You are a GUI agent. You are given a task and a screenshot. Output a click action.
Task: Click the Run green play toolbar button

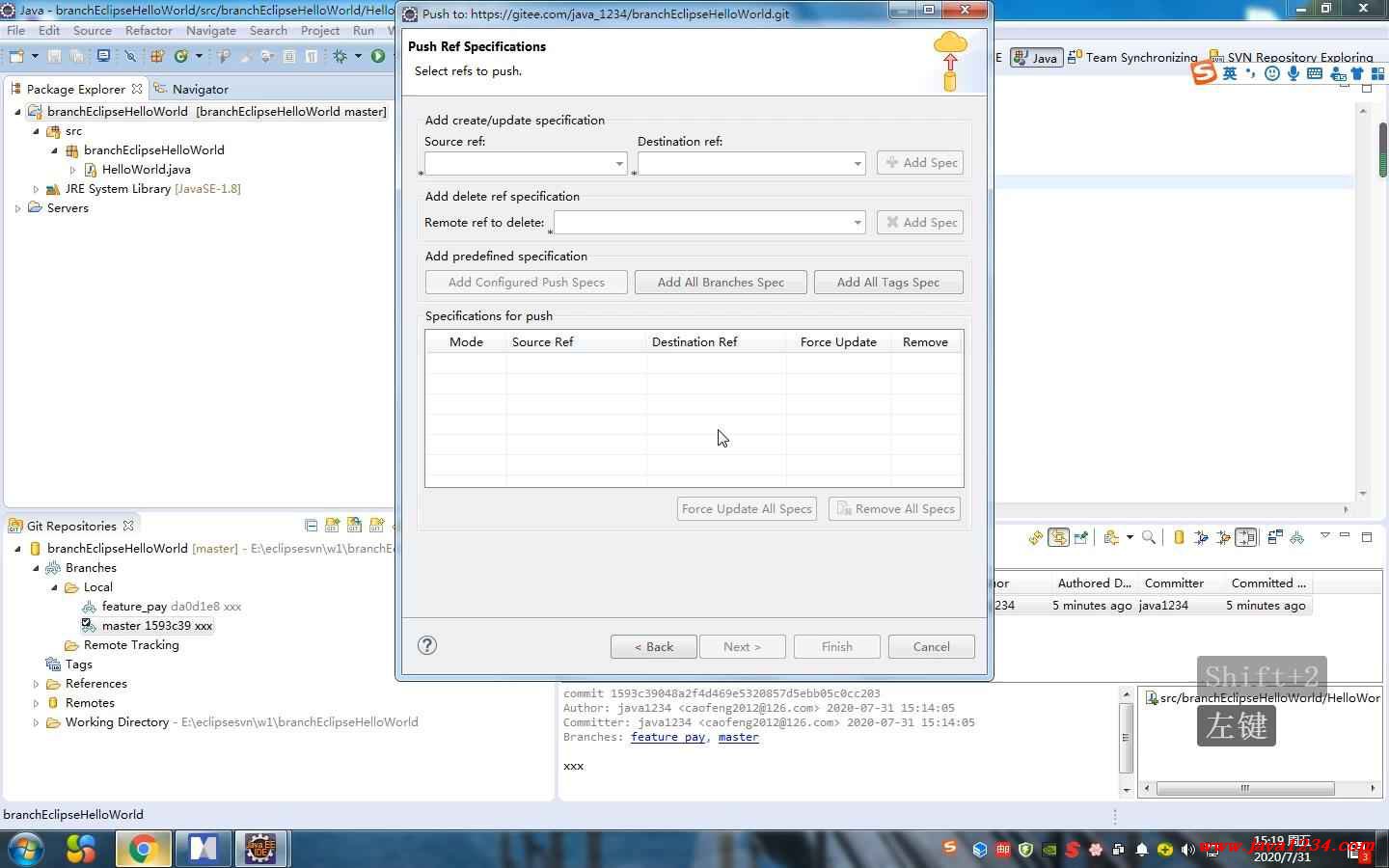(378, 56)
